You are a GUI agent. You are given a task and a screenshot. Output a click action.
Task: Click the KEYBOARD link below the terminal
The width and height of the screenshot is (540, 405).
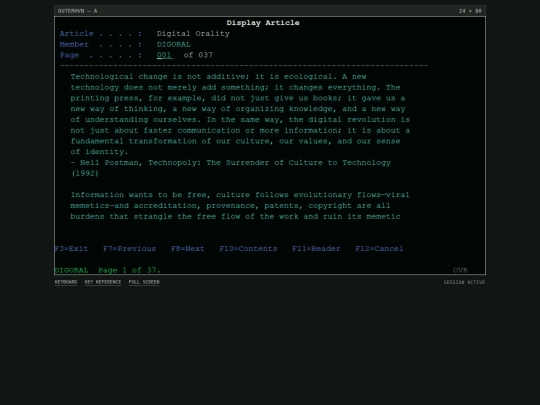(x=66, y=282)
